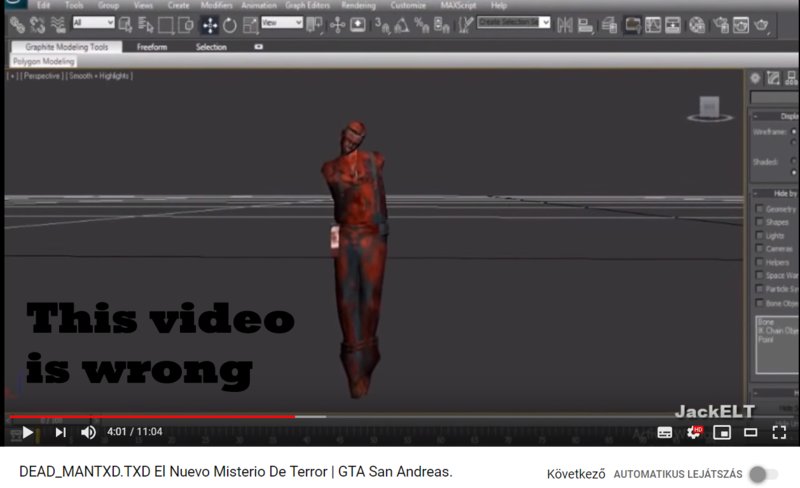
Task: Toggle the Percent Snap icon
Action: pos(421,25)
